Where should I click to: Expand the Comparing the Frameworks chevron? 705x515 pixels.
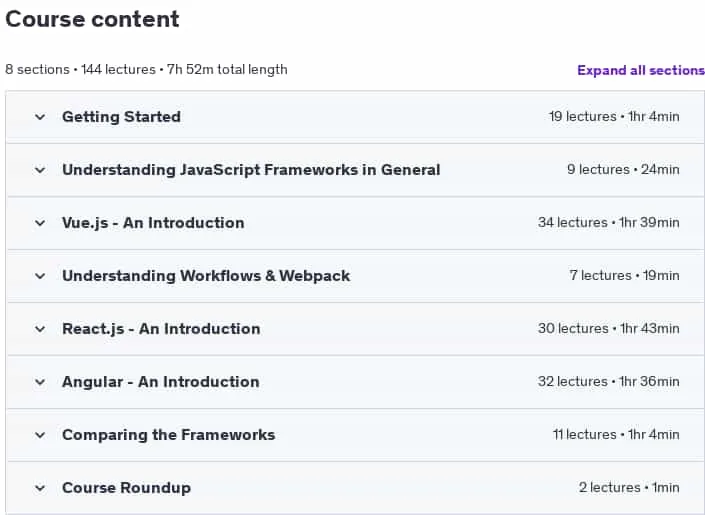click(40, 435)
